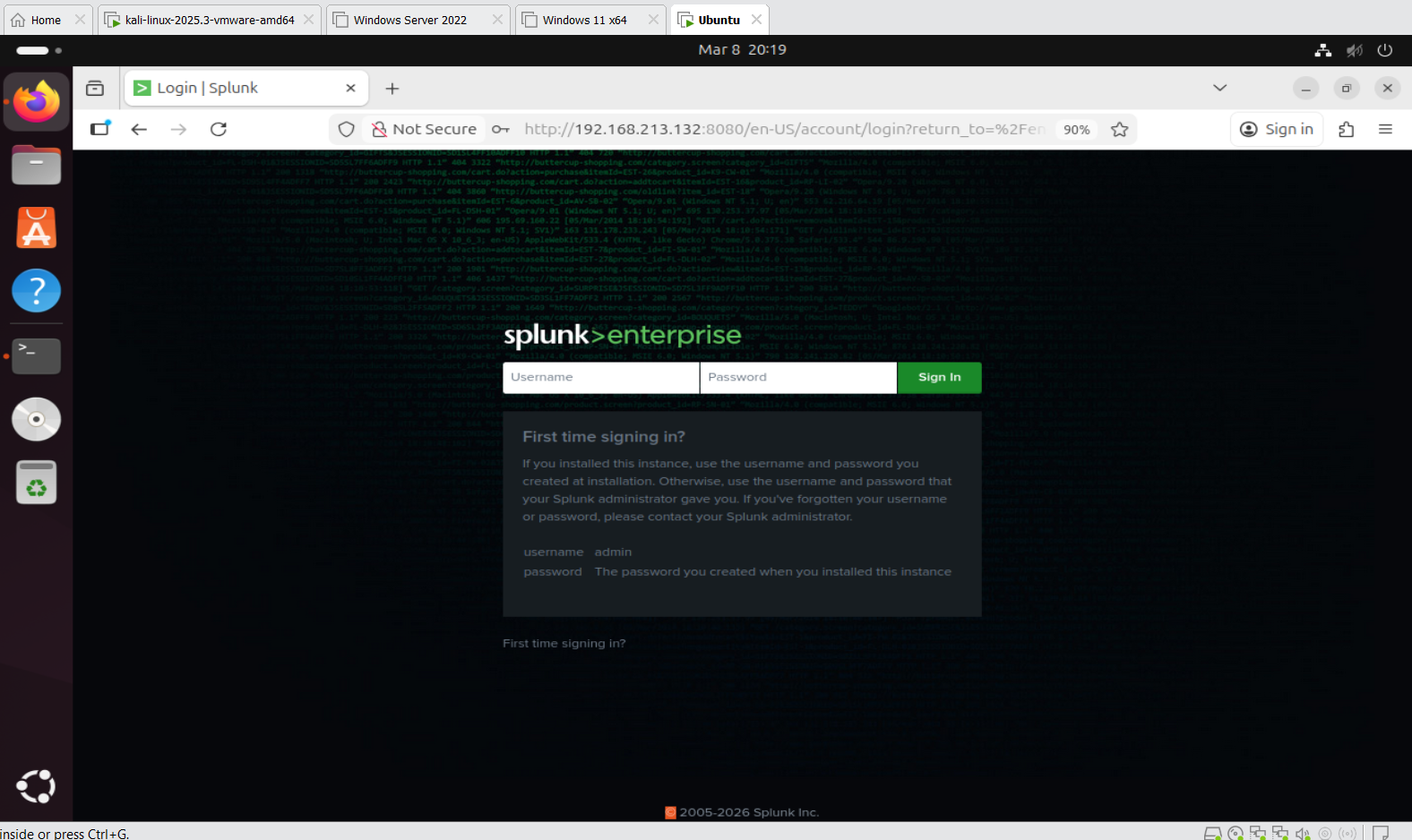Open Firefox from the Ubuntu dock
Image resolution: width=1412 pixels, height=840 pixels.
click(x=37, y=101)
